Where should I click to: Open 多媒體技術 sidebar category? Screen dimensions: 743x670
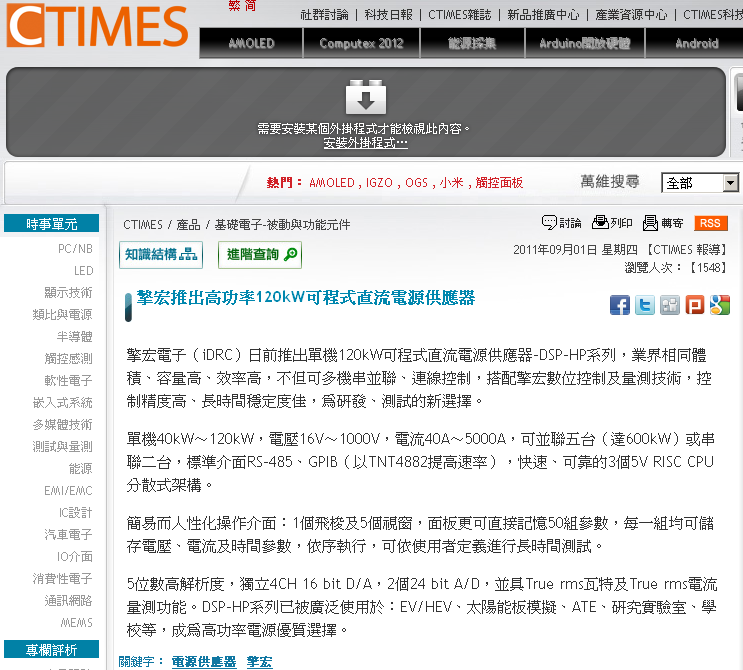(62, 425)
